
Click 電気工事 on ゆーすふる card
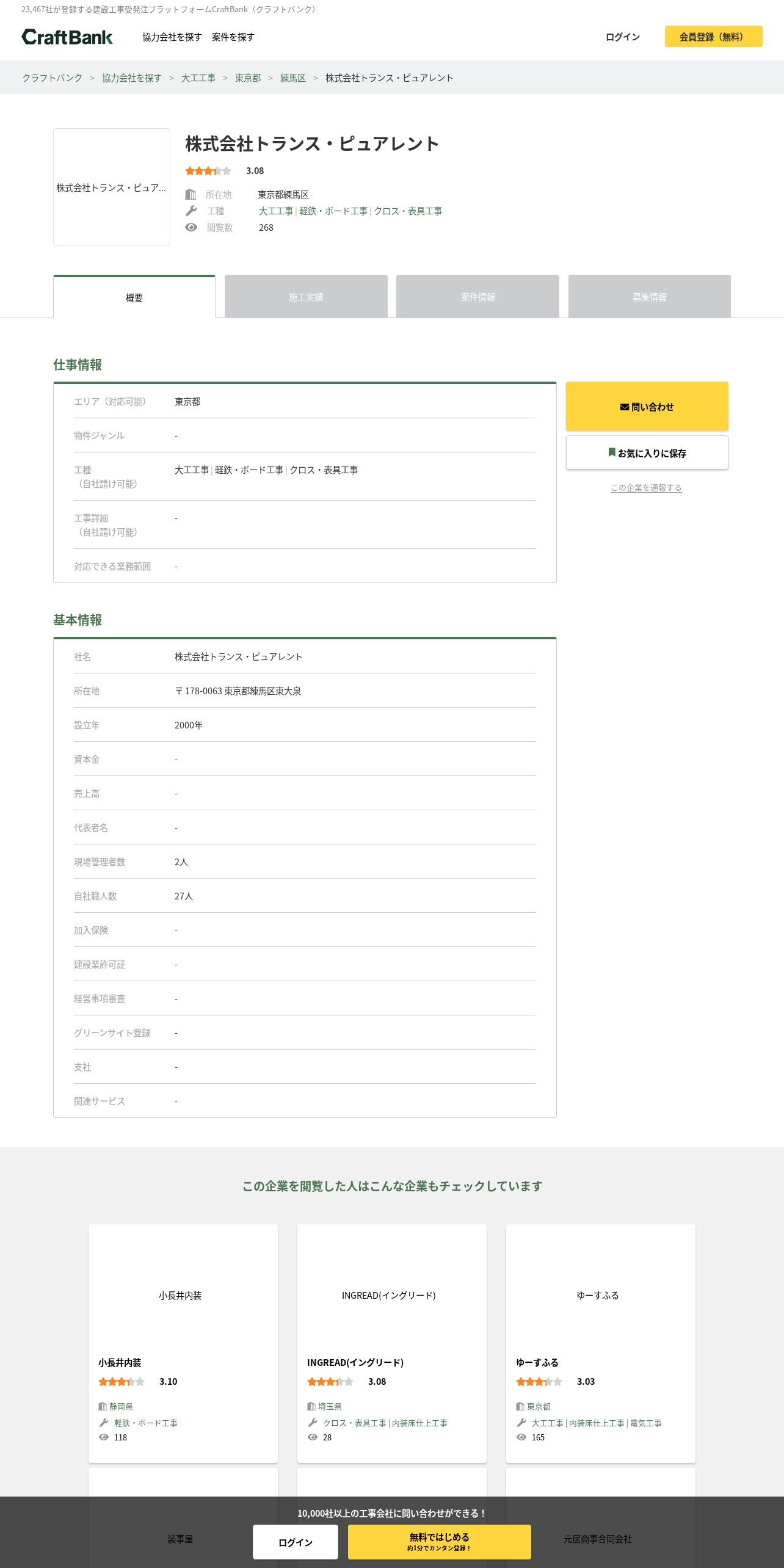[x=646, y=1423]
